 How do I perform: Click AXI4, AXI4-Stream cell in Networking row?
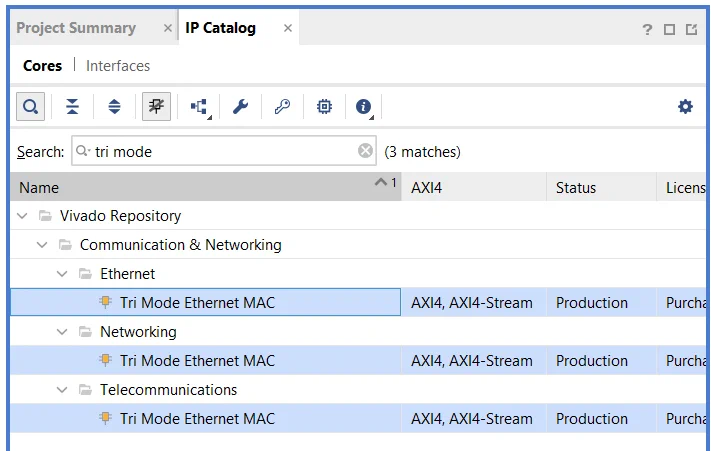point(472,361)
